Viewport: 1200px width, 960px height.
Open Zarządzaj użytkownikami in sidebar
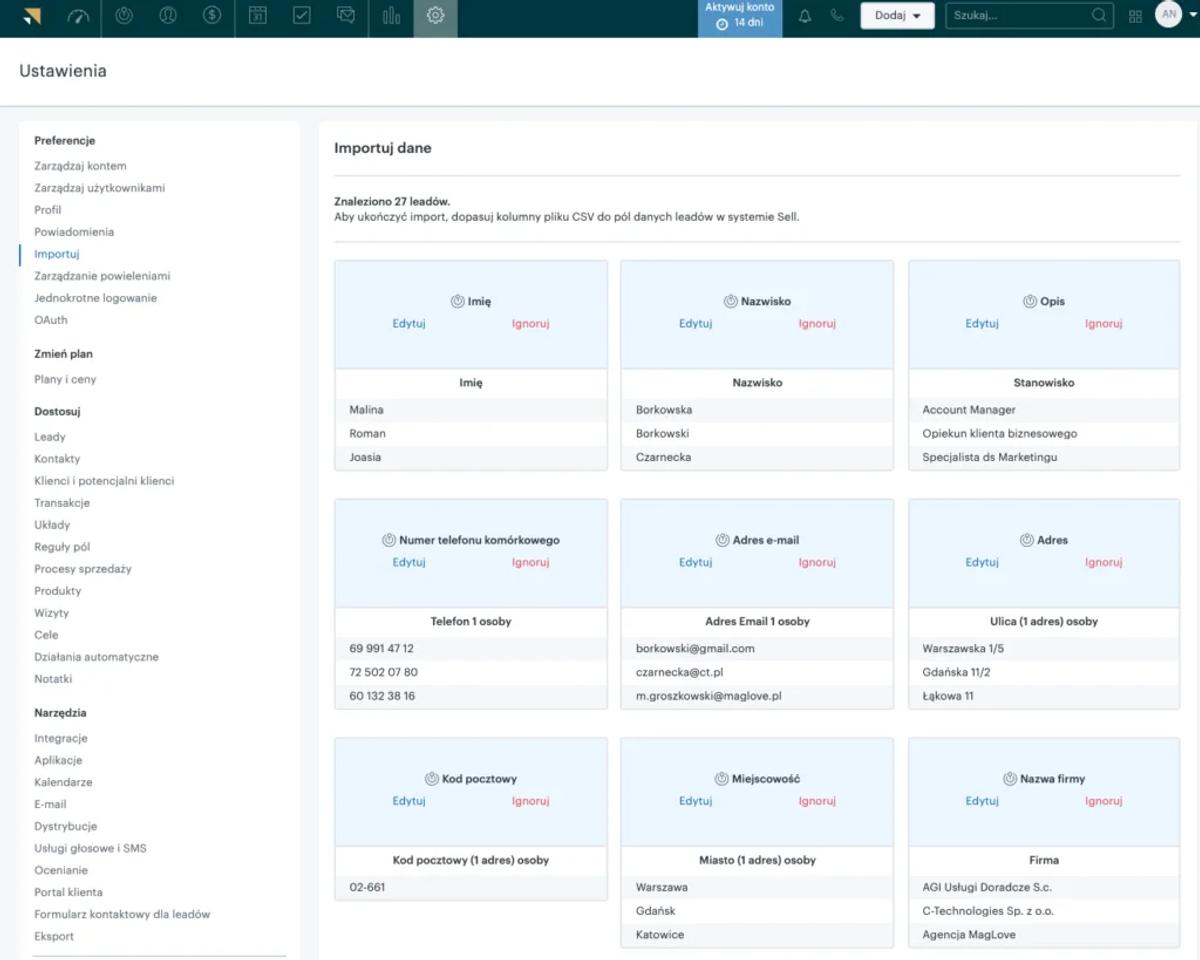(99, 188)
